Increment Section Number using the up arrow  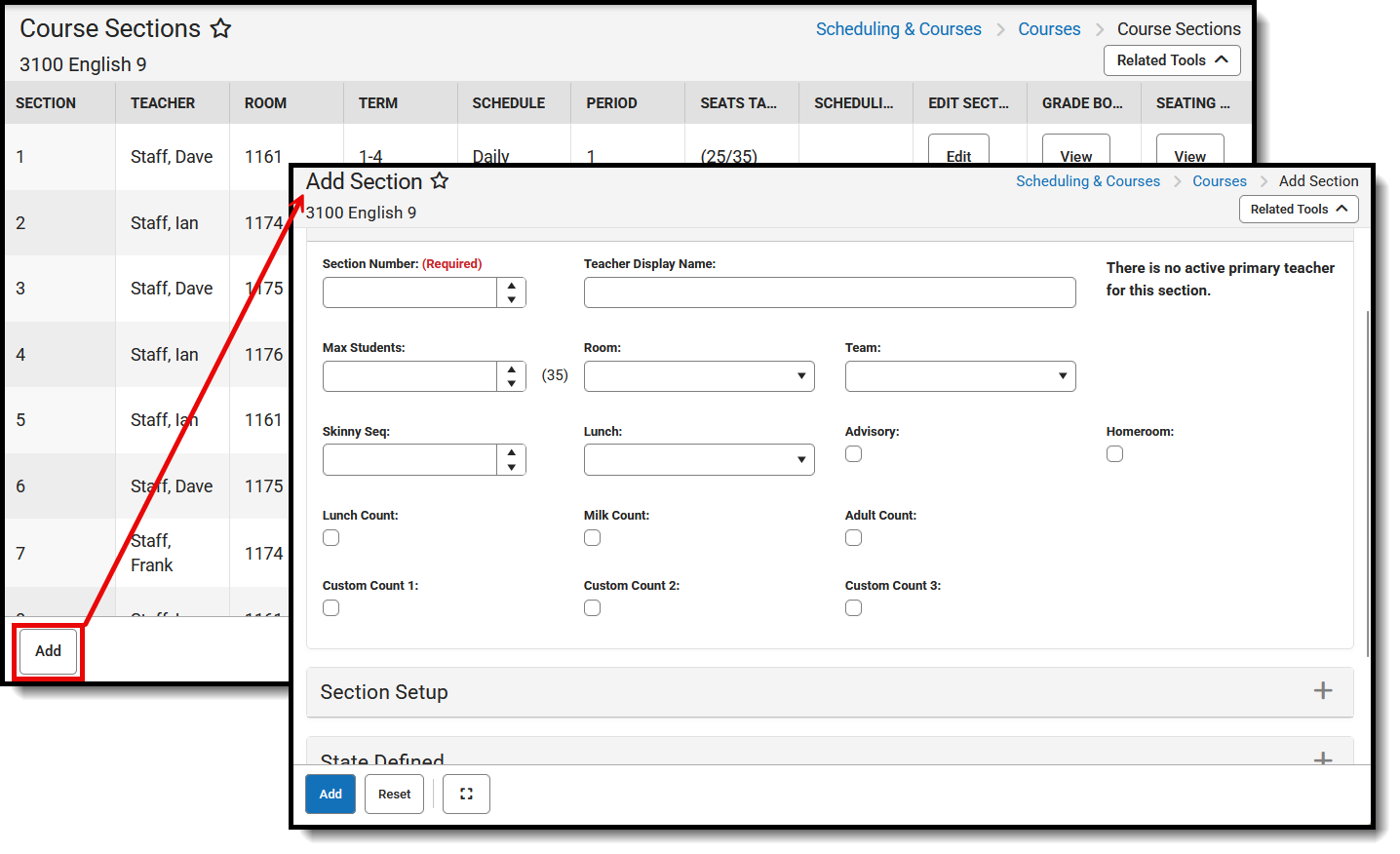(511, 286)
